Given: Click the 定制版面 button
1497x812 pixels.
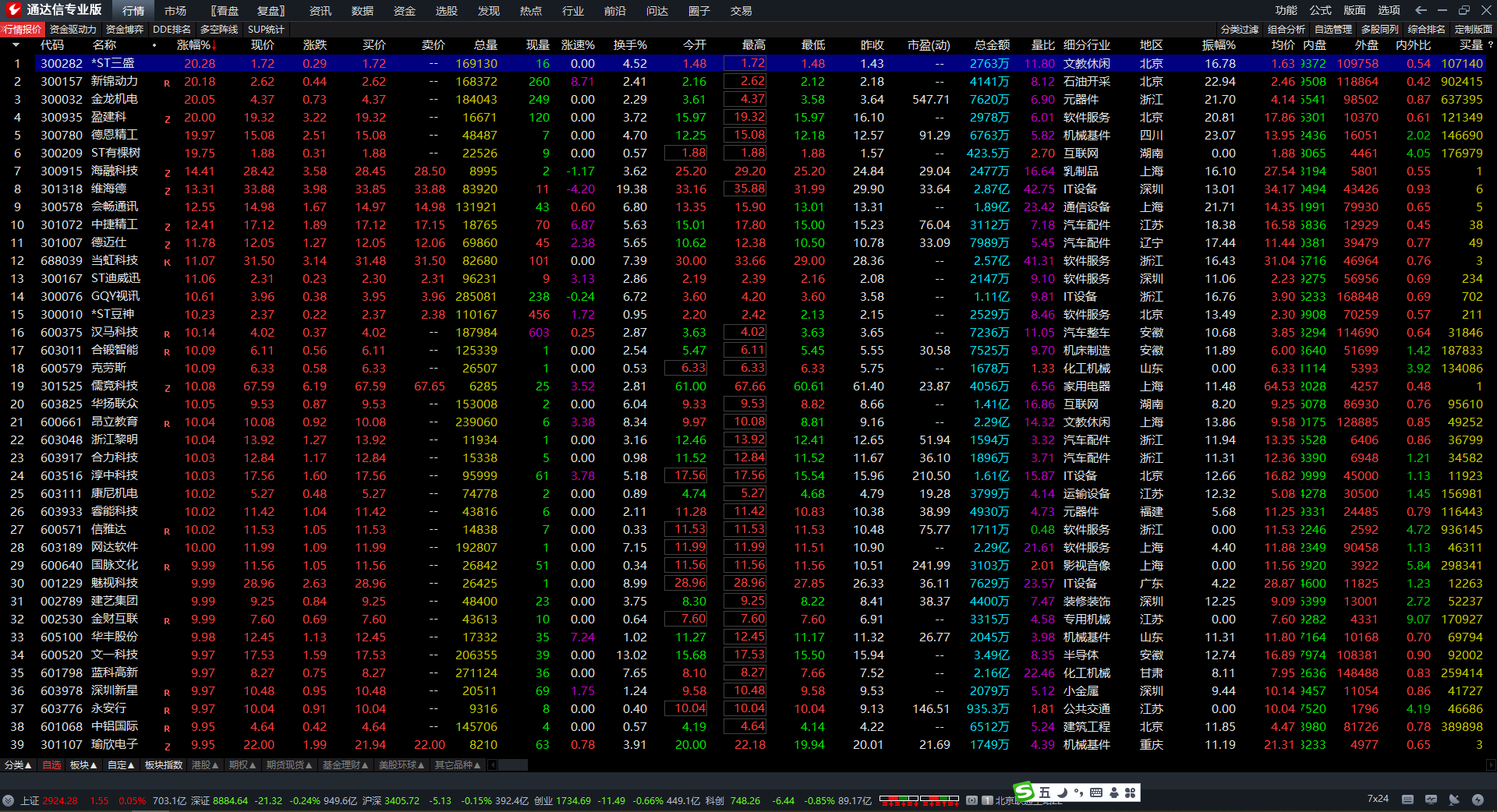Looking at the screenshot, I should pyautogui.click(x=1474, y=30).
